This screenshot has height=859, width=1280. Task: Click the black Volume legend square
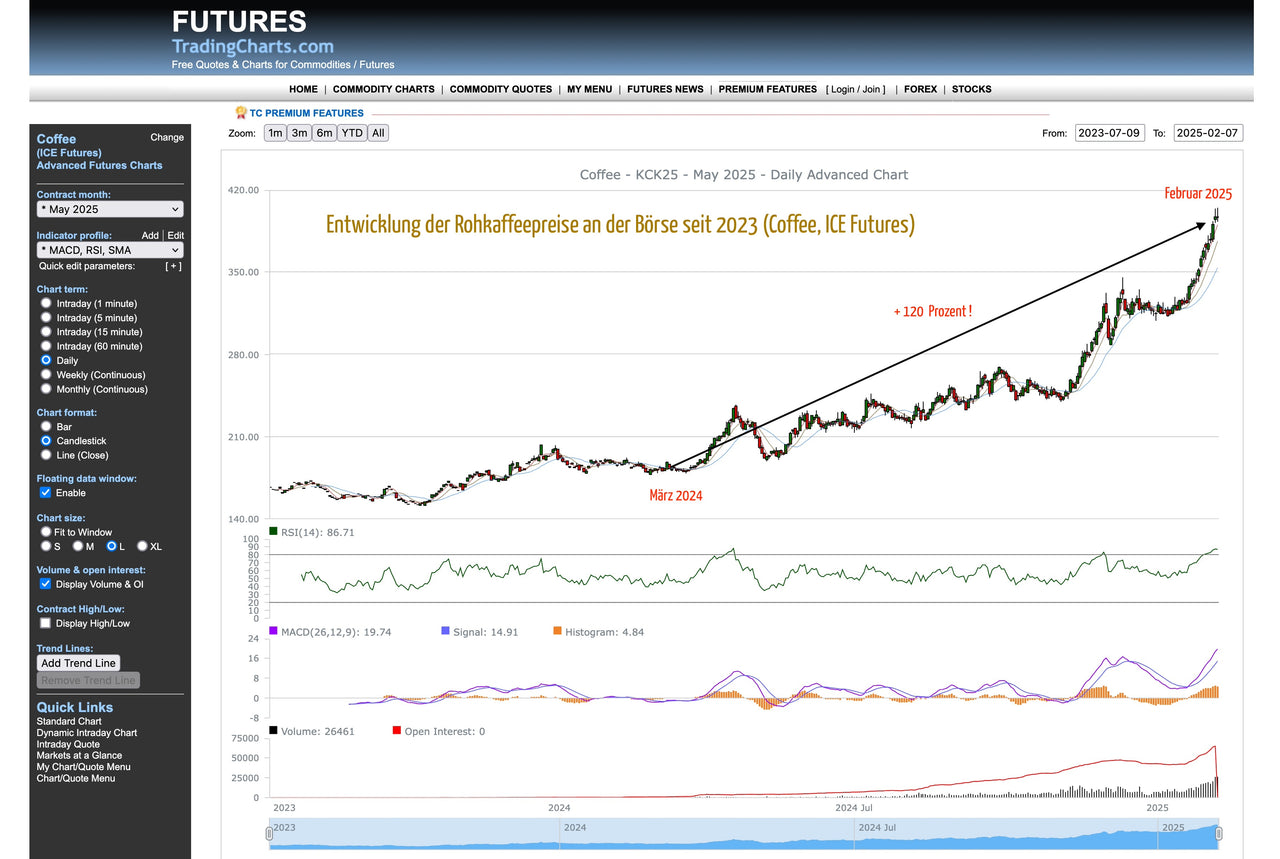click(274, 731)
